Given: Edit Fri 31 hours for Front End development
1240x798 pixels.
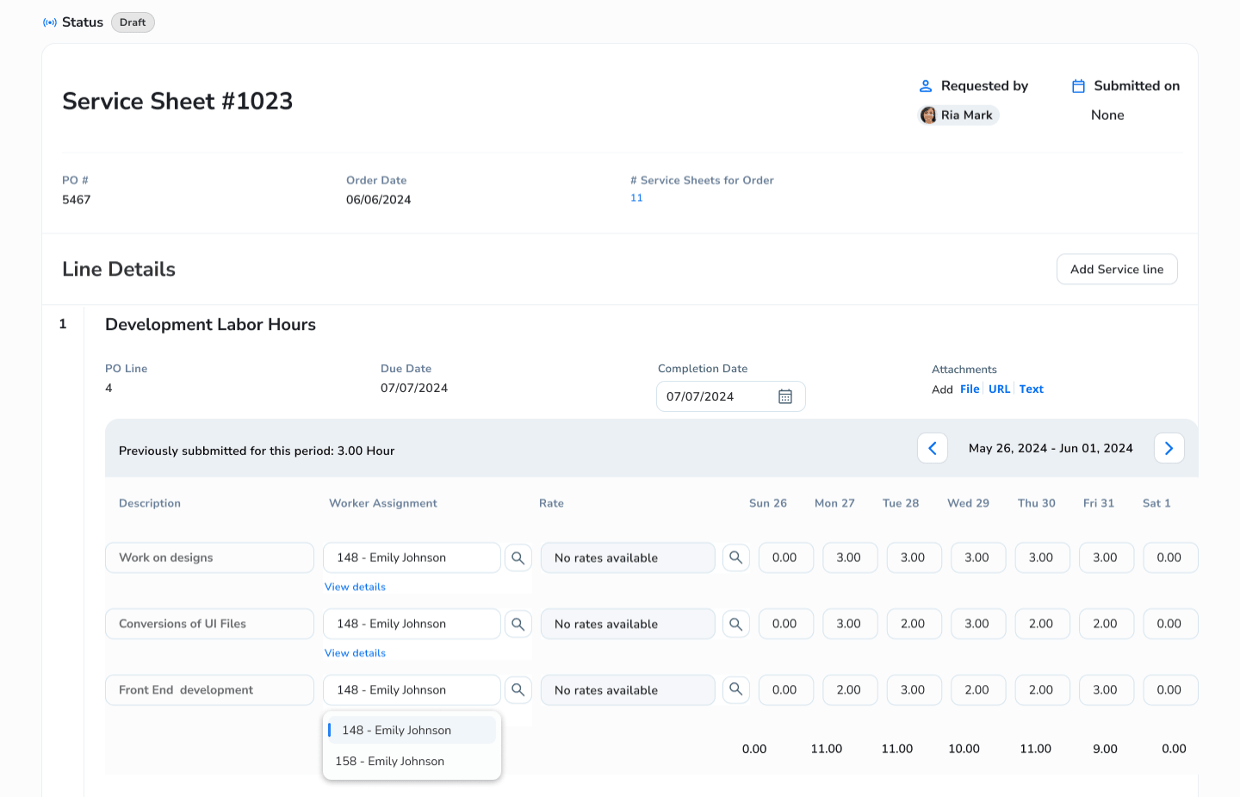Looking at the screenshot, I should pos(1106,690).
